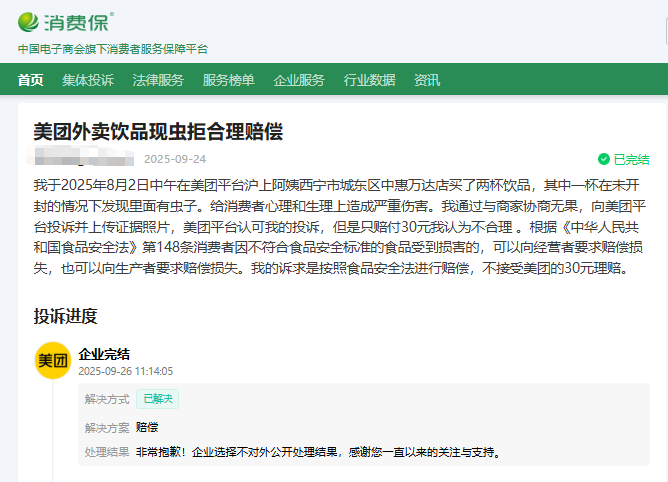Open the 集体投诉 navigation tab
Image resolution: width=668 pixels, height=482 pixels.
pyautogui.click(x=88, y=80)
